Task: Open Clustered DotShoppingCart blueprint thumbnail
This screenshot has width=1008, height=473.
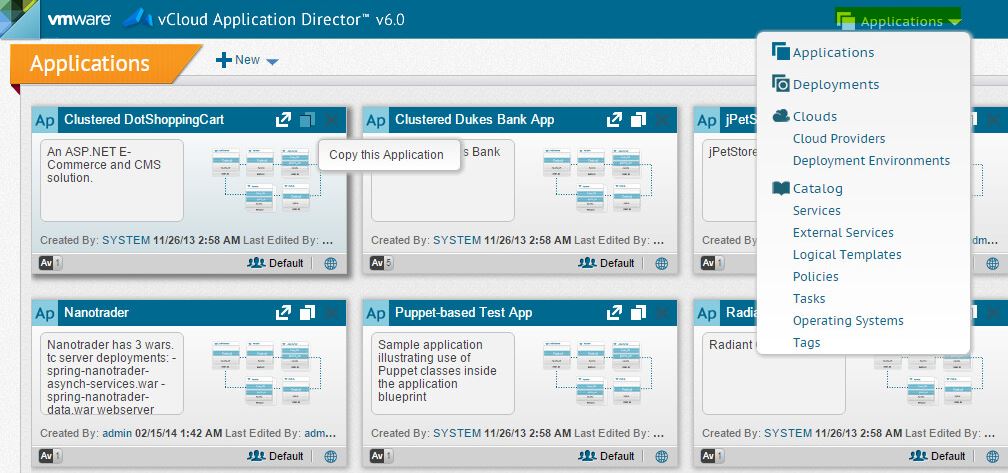Action: tap(266, 181)
